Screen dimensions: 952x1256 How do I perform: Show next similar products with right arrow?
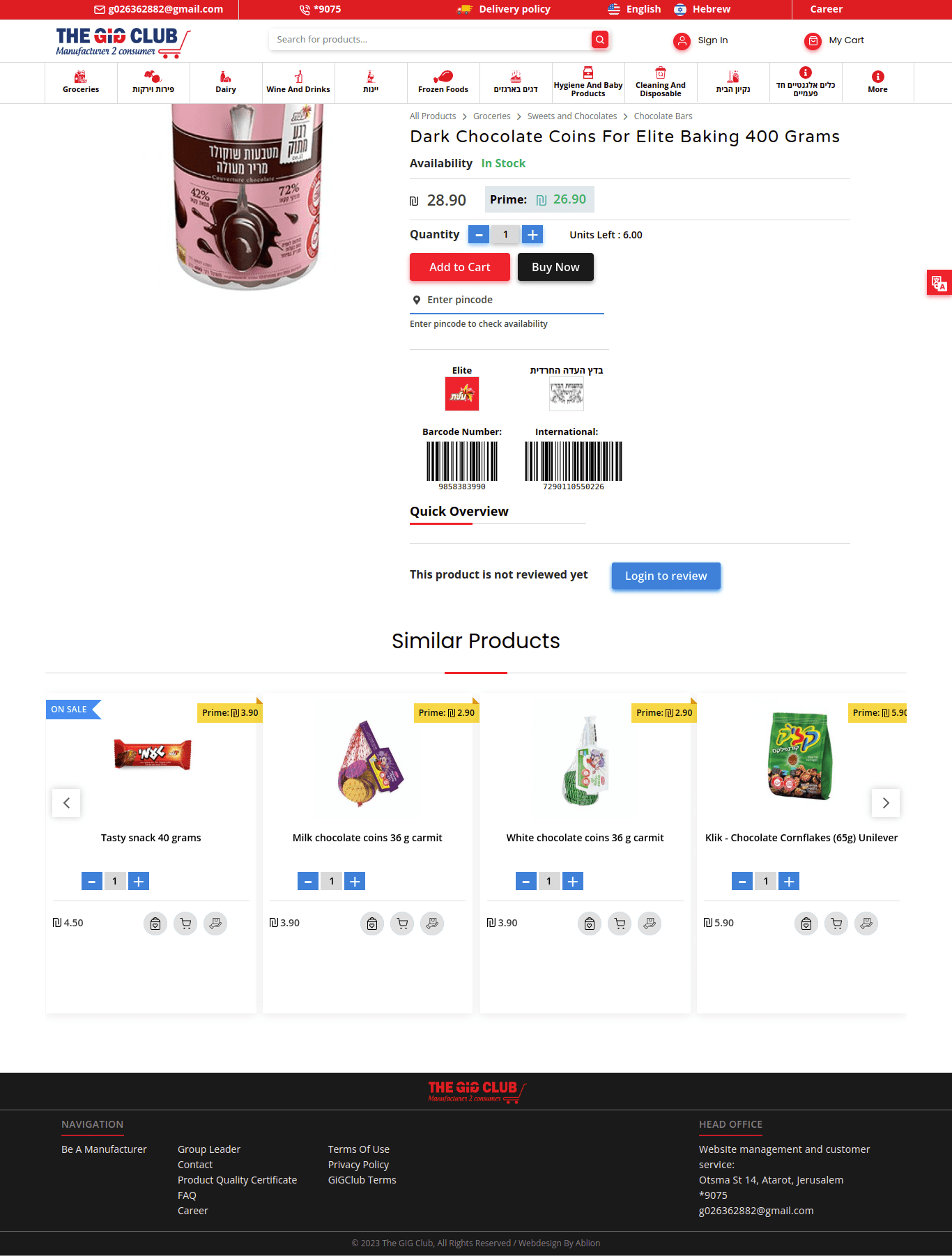click(x=886, y=803)
